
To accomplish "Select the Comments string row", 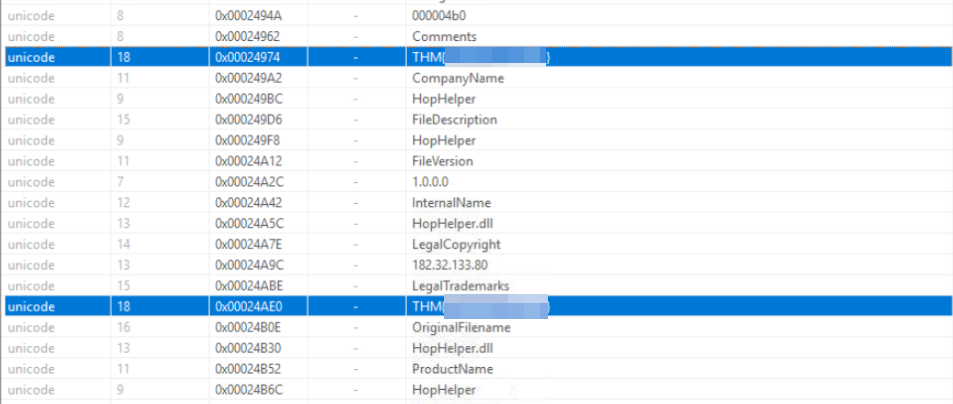I will [x=443, y=37].
